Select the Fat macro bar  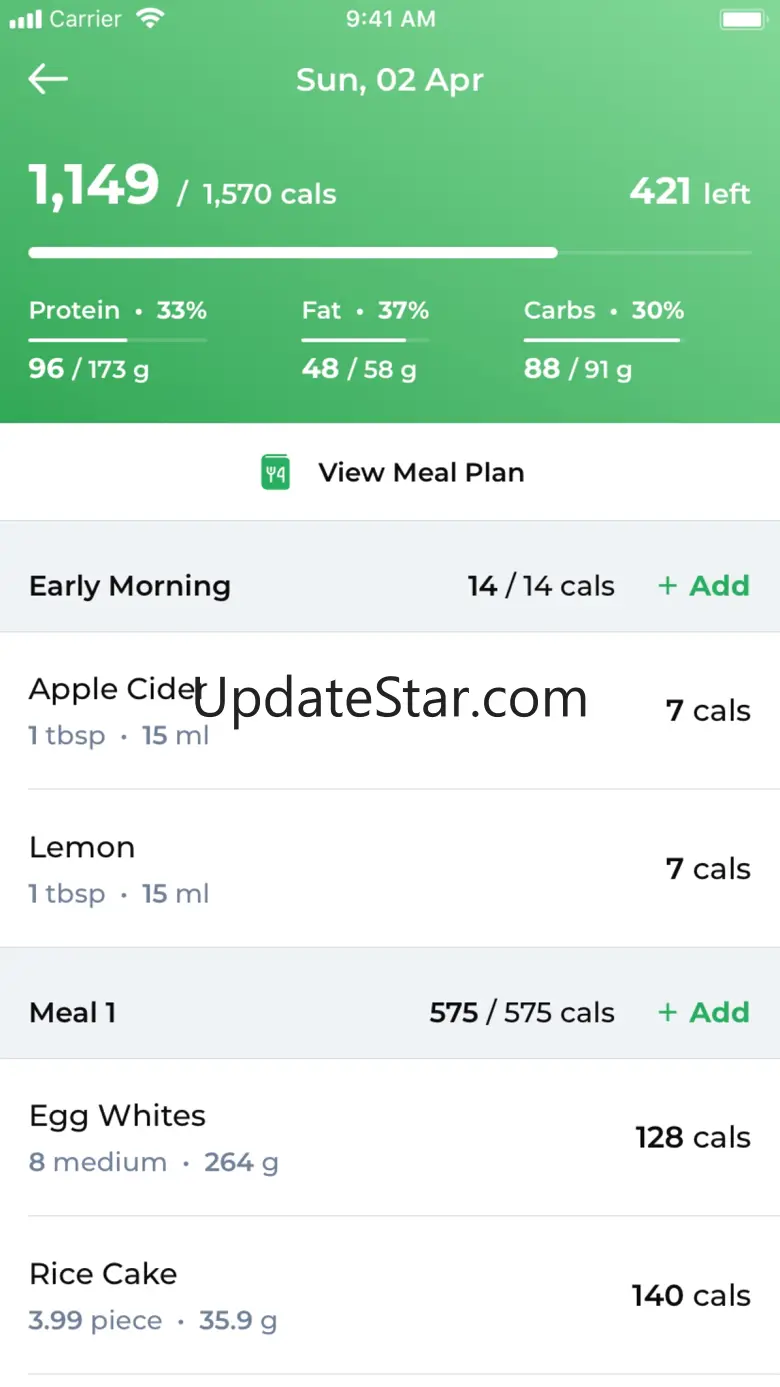[365, 340]
